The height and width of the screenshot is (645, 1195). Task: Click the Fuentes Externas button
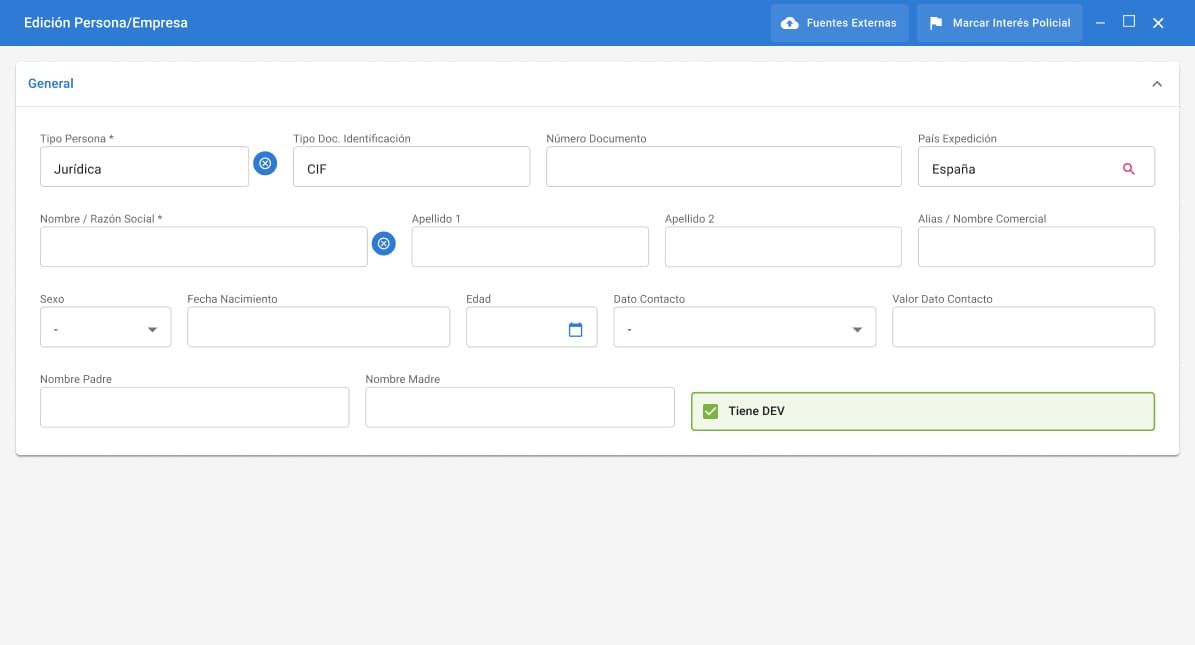click(839, 23)
